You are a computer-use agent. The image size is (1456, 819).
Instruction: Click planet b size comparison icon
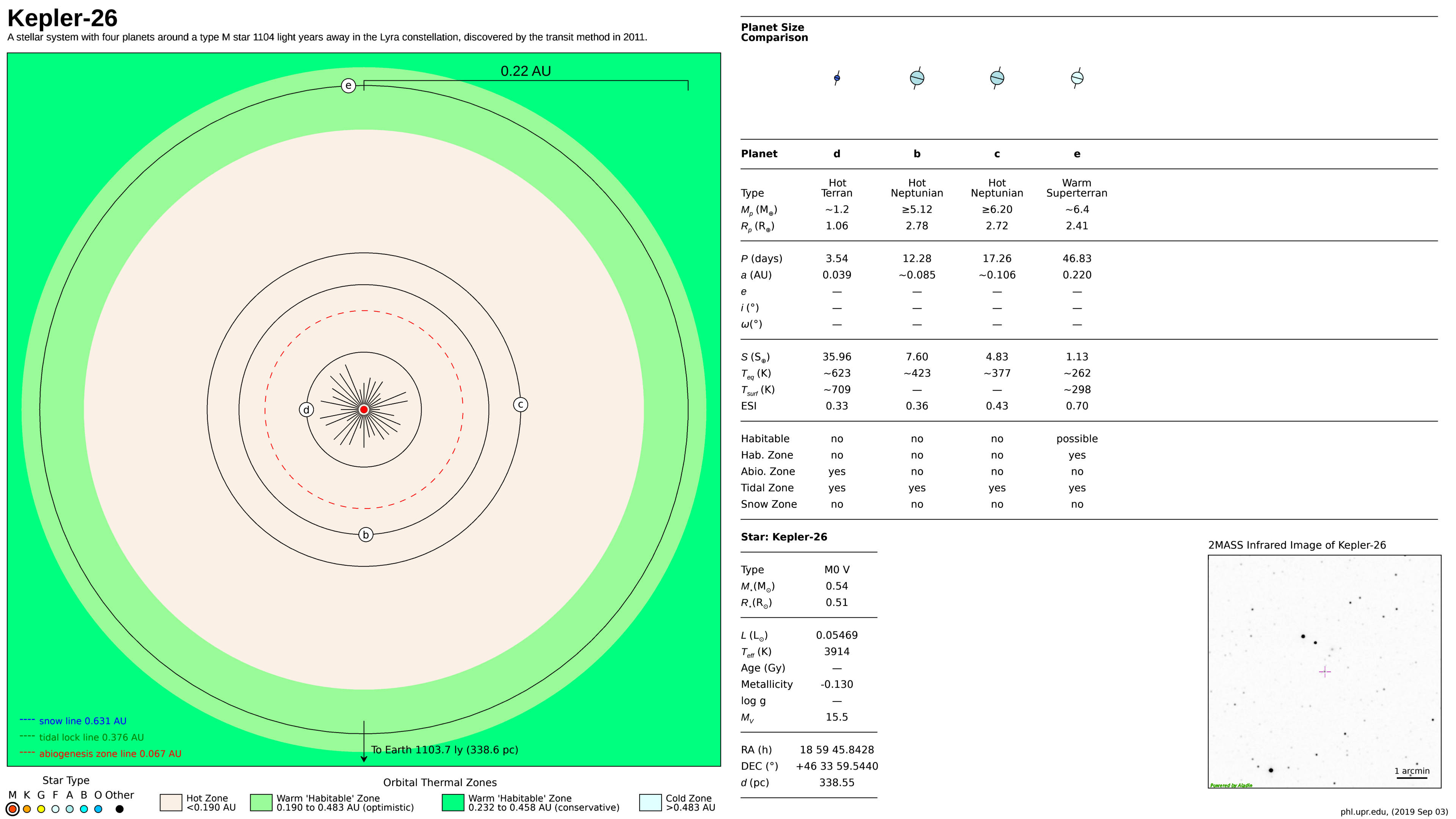pos(917,78)
